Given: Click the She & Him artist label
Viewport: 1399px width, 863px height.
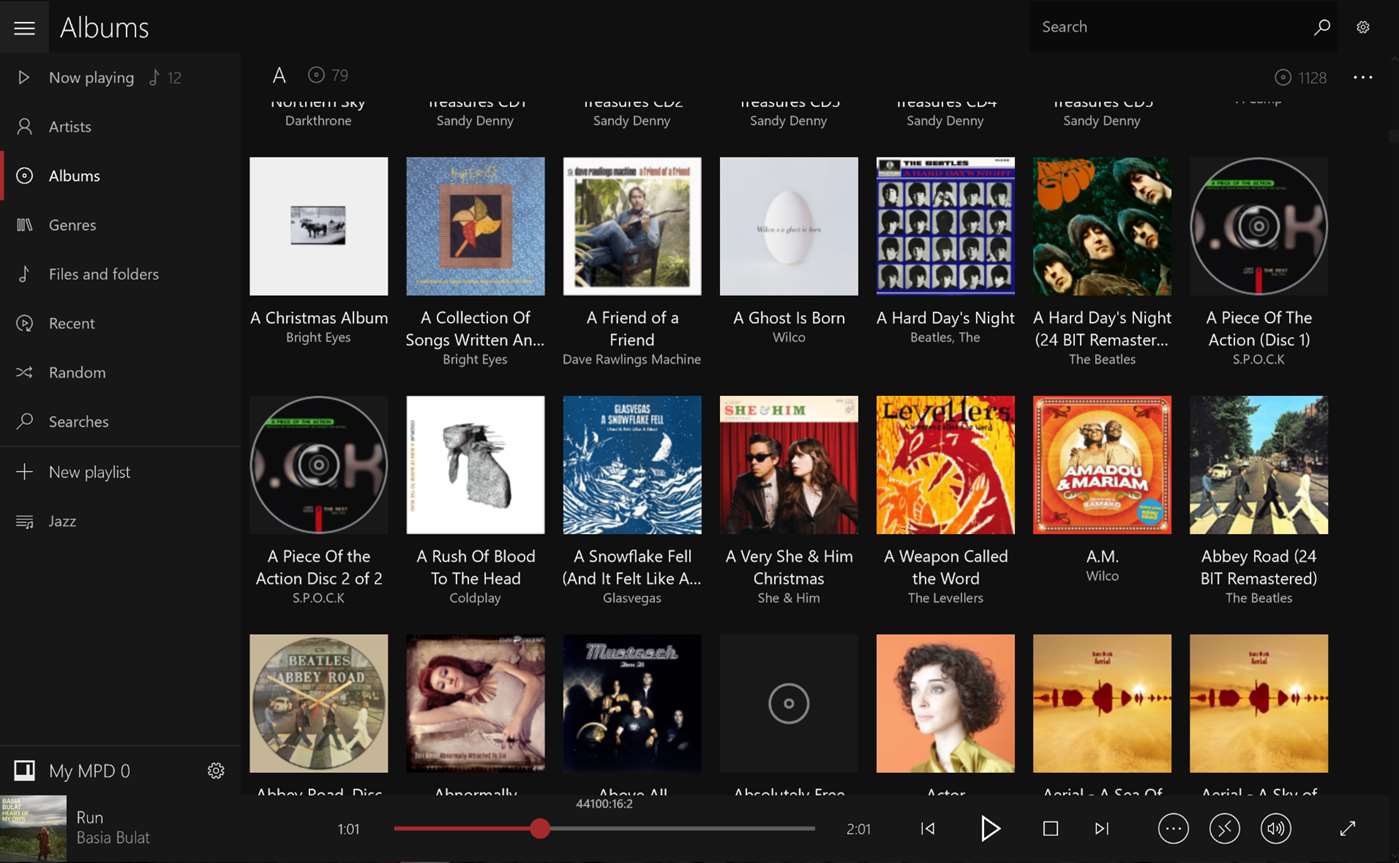Looking at the screenshot, I should [x=789, y=598].
